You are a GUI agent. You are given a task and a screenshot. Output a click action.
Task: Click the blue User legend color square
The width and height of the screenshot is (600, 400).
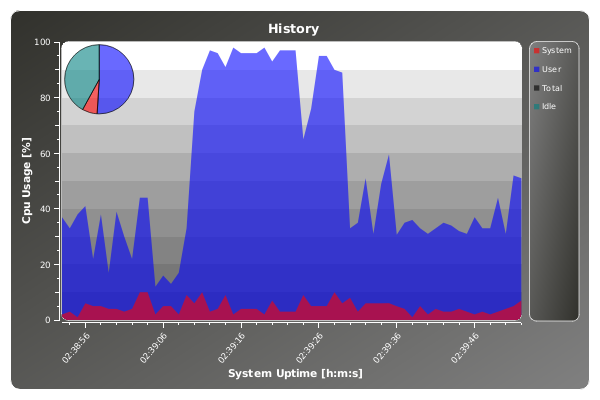(537, 69)
